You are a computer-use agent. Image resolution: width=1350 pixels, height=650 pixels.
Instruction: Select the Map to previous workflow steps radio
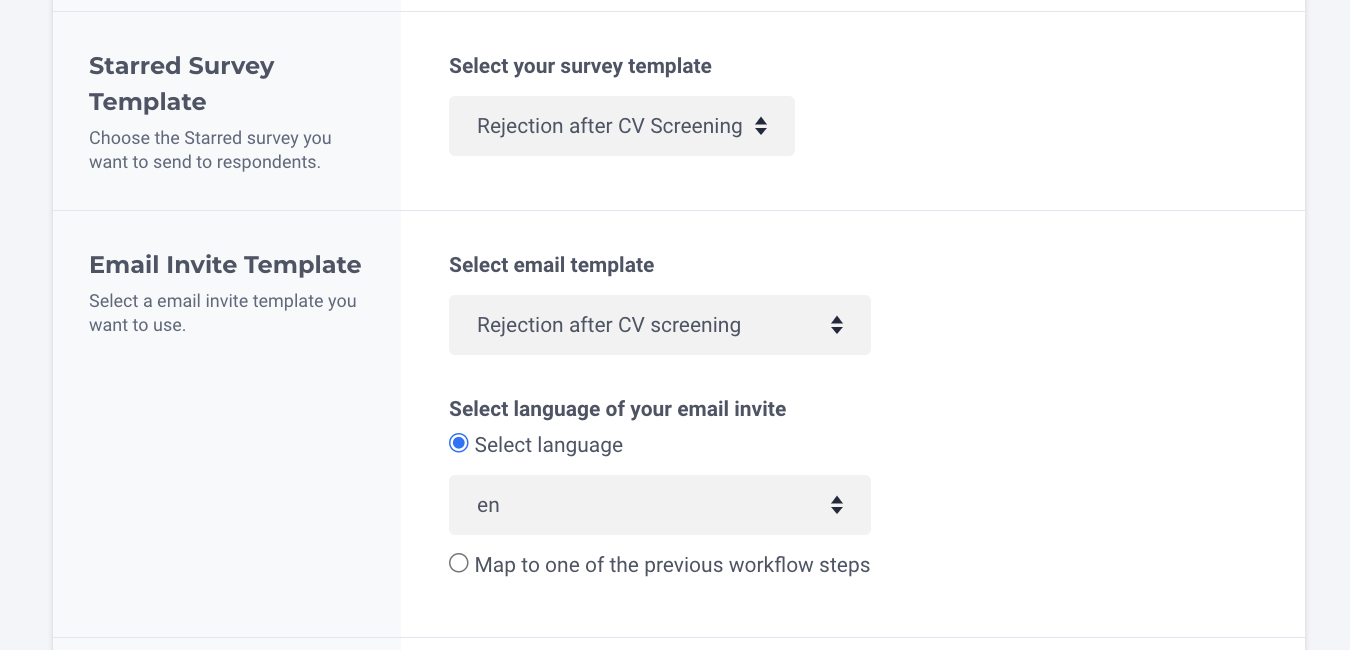click(x=459, y=563)
